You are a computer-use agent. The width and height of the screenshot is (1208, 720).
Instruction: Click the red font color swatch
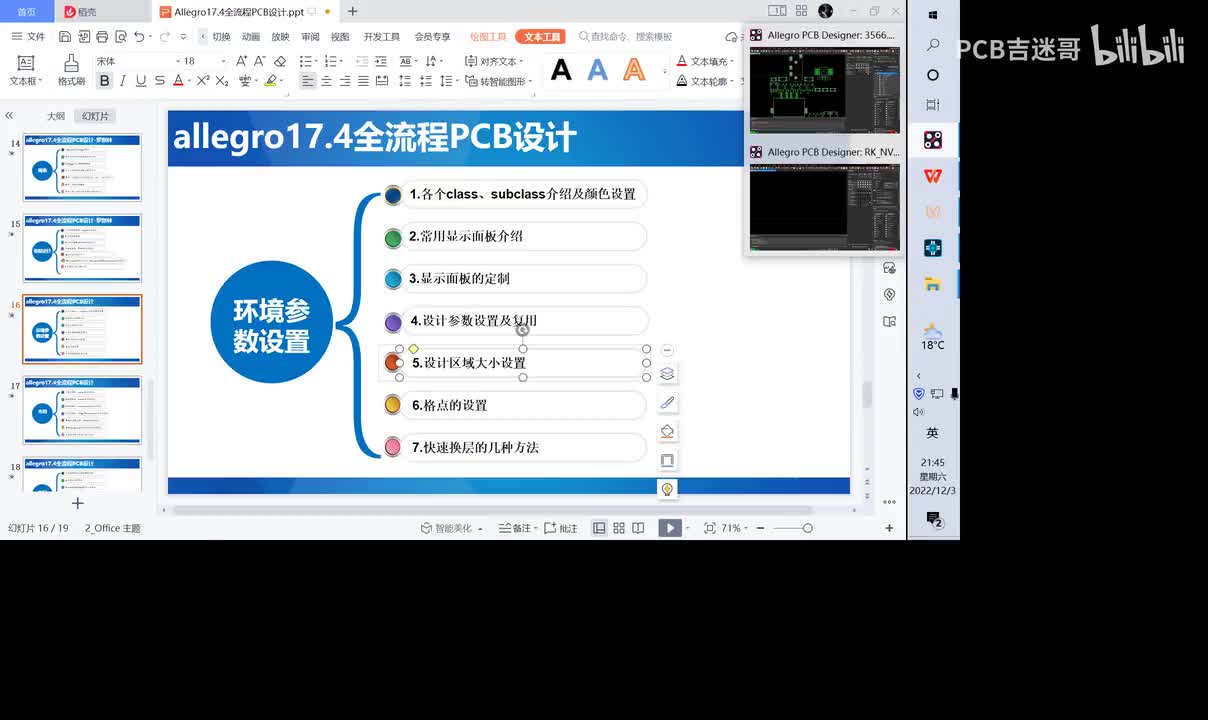pos(178,81)
